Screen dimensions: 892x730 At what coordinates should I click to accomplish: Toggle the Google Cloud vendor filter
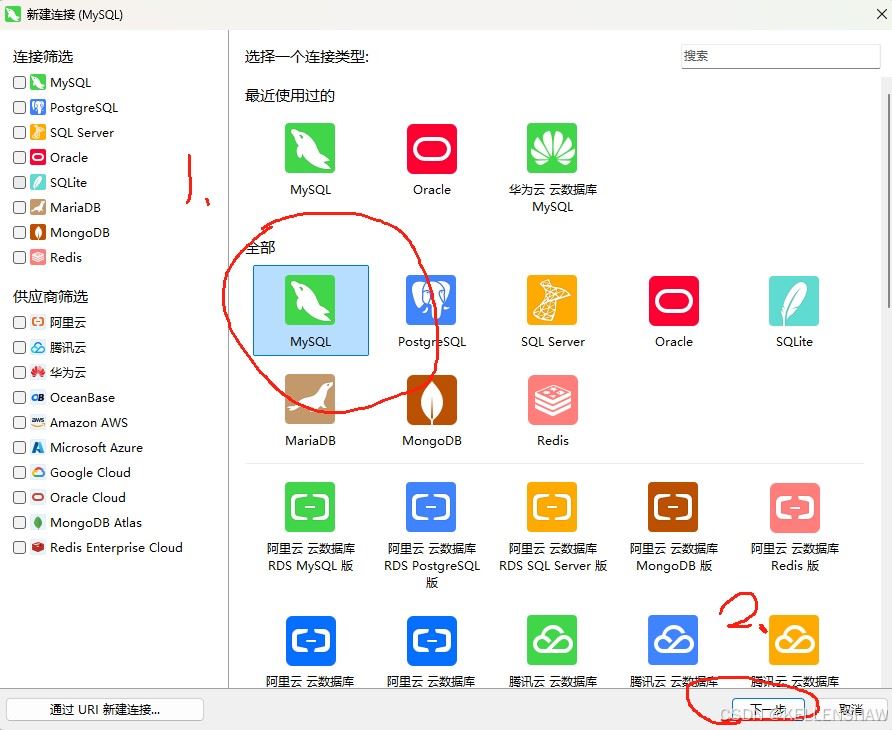point(19,473)
